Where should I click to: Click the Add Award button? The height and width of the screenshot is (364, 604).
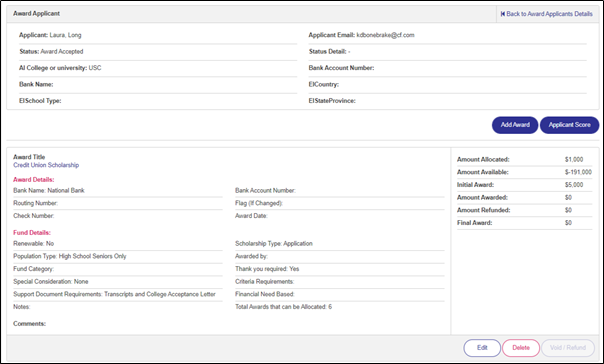tap(515, 125)
